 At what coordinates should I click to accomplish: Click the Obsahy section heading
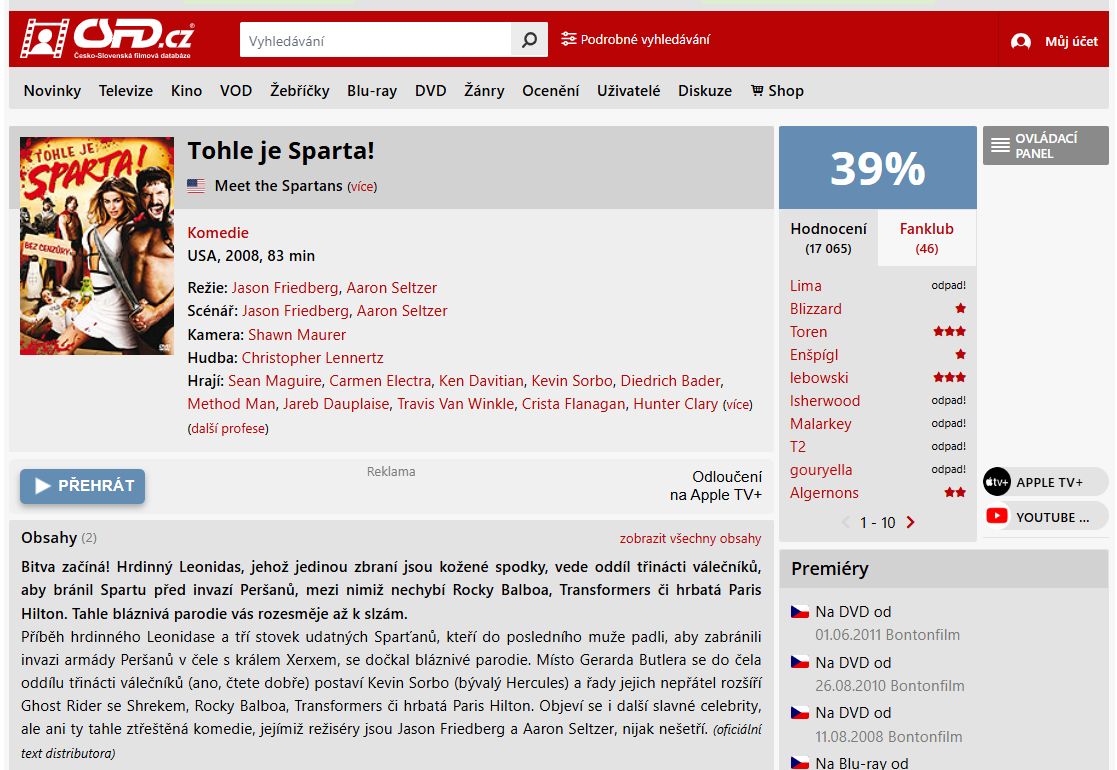coord(49,538)
